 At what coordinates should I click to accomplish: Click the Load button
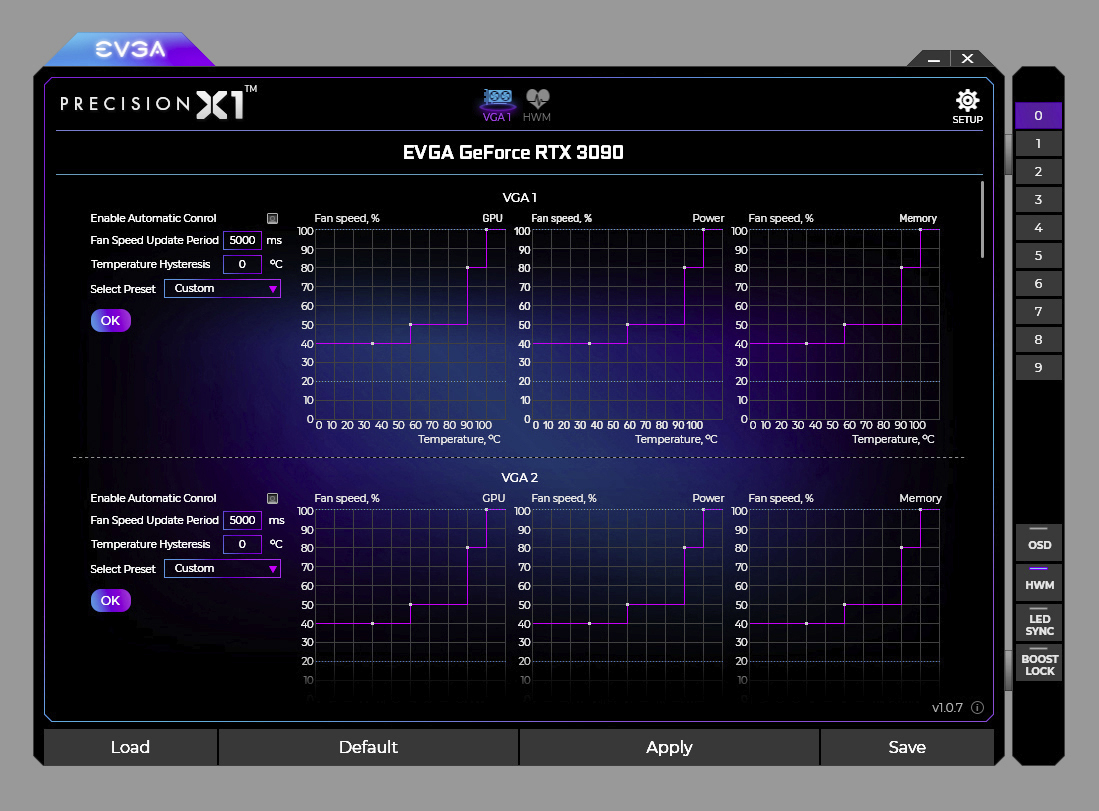130,747
